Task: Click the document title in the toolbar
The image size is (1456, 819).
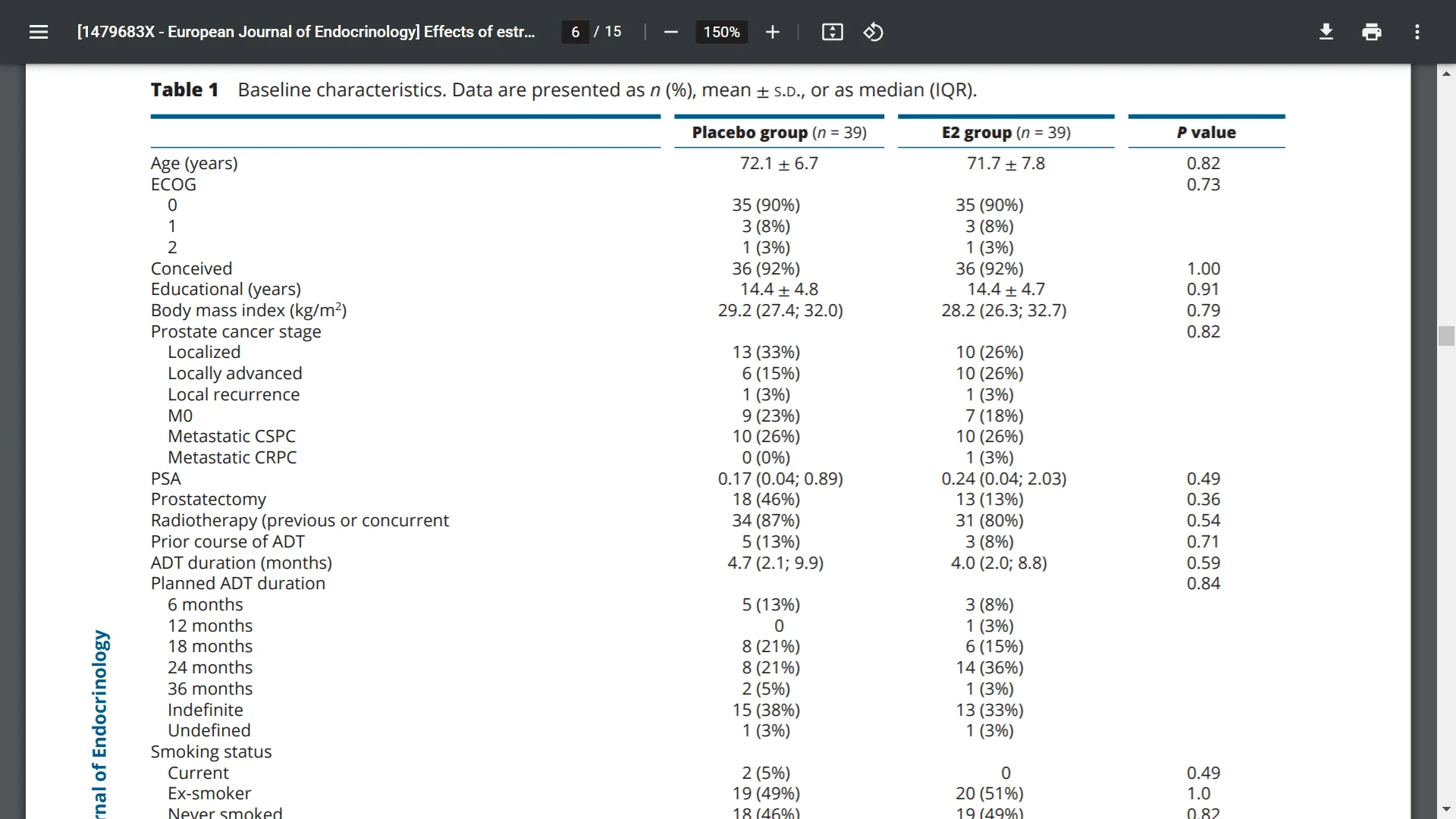Action: (306, 32)
